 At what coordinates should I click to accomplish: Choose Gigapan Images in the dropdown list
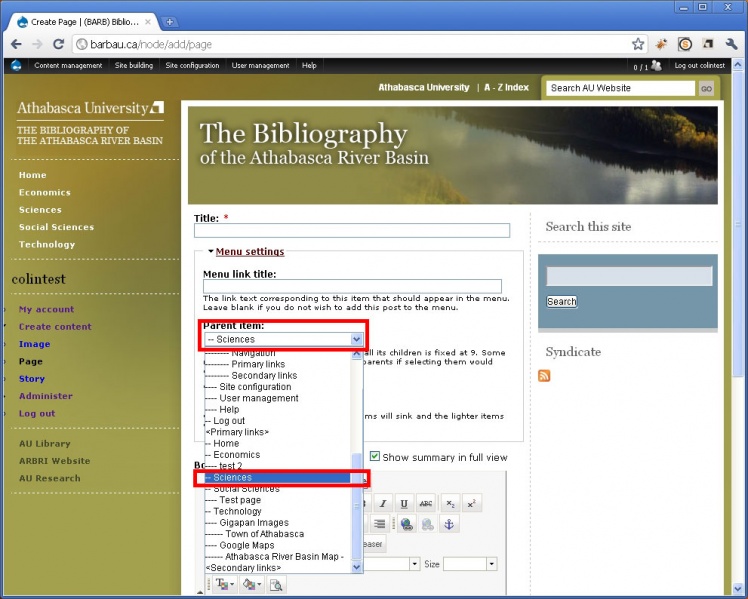[x=254, y=523]
